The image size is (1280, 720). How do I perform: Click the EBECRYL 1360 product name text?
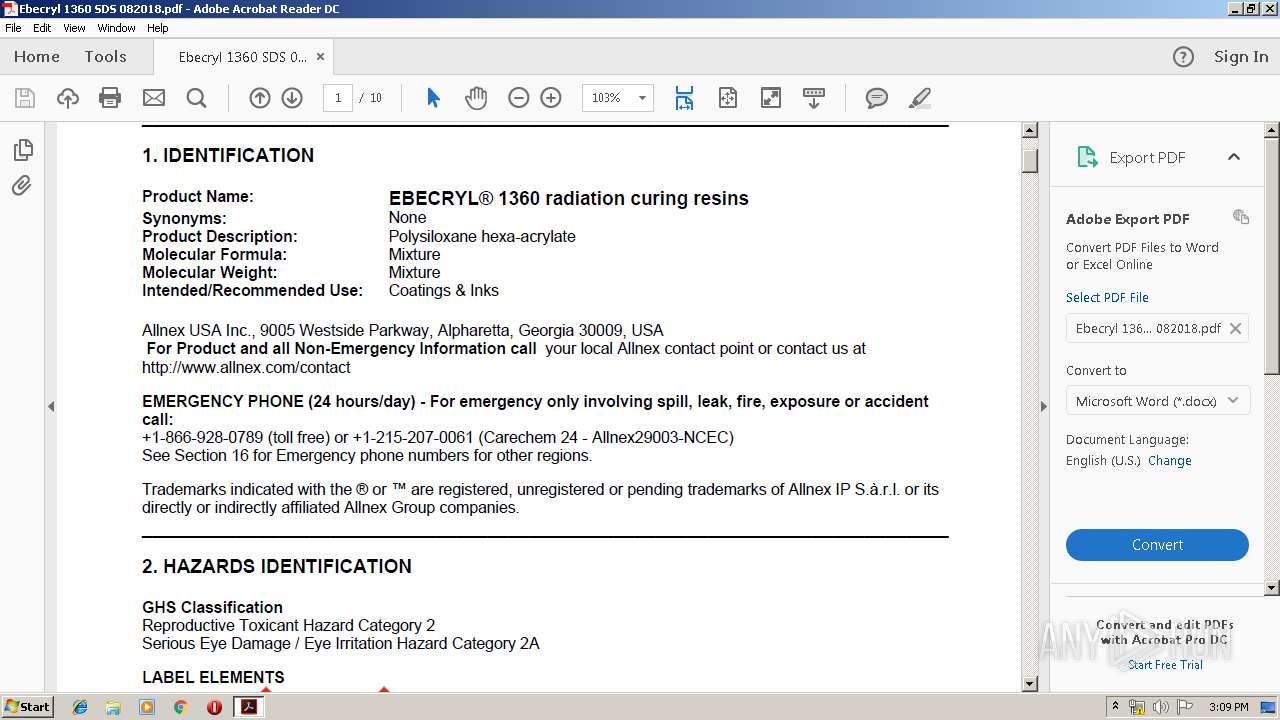(568, 198)
